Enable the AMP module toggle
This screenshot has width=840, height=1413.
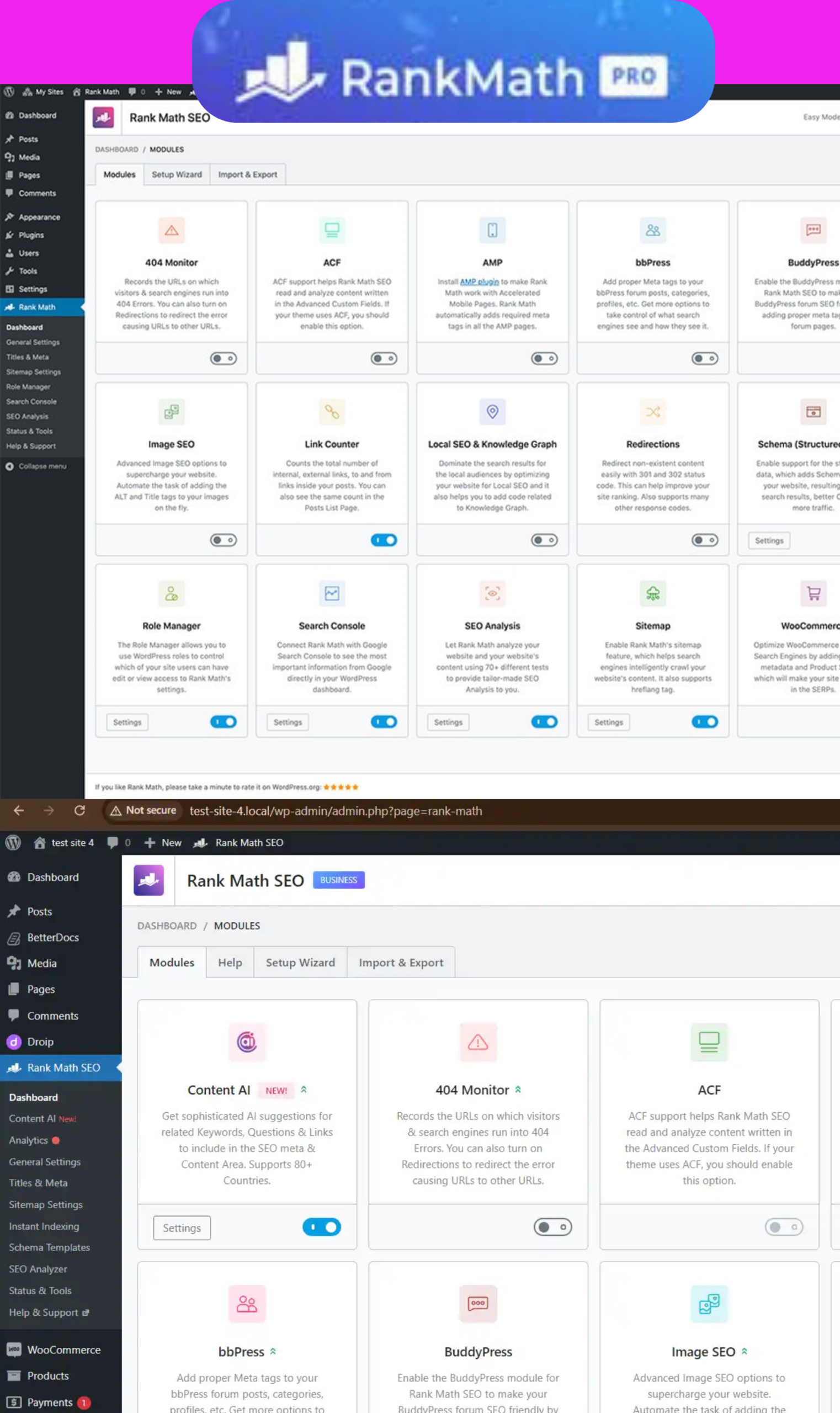pyautogui.click(x=545, y=358)
